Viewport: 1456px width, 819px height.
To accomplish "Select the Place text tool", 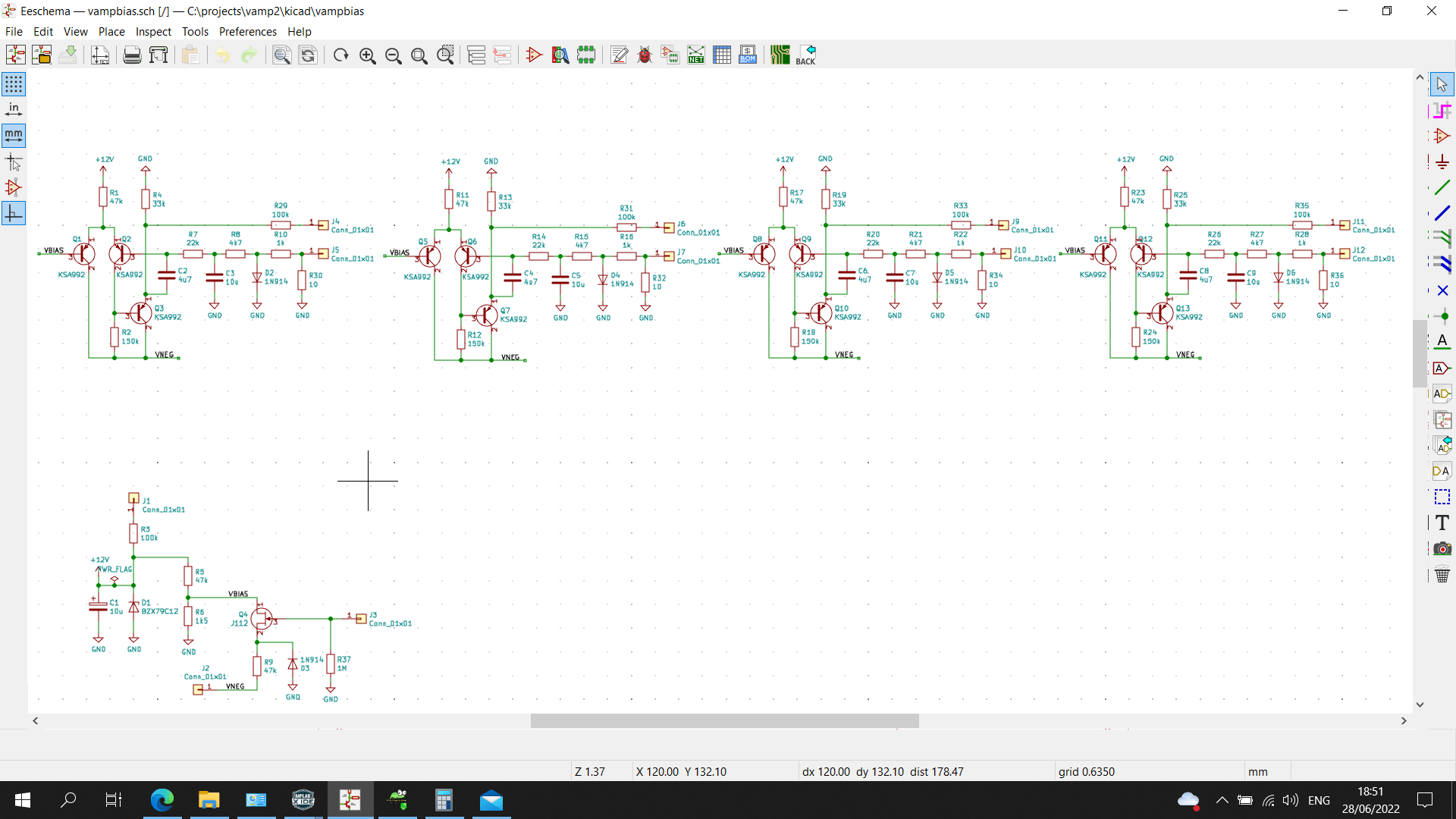I will coord(1442,523).
